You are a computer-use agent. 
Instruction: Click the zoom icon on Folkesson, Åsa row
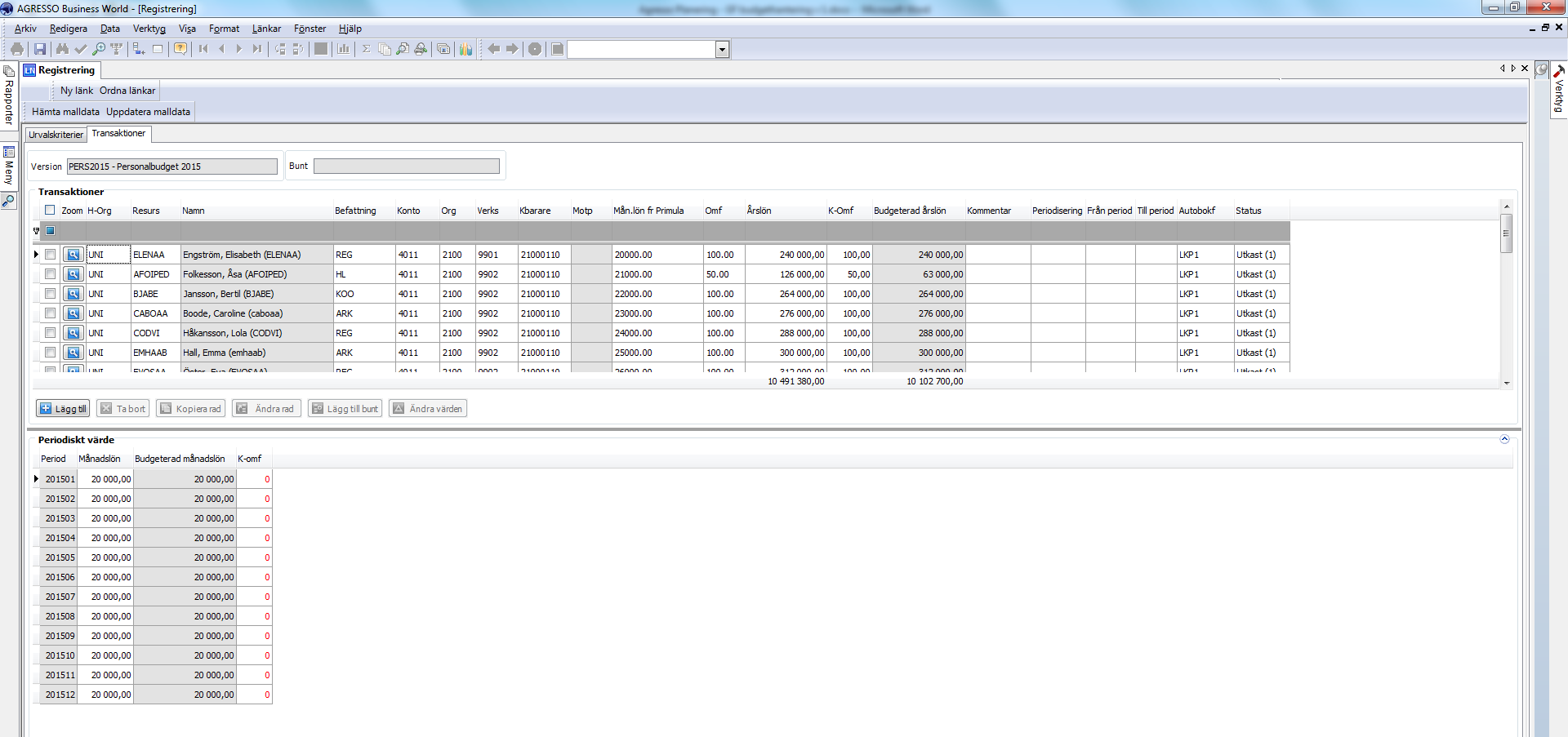(x=73, y=274)
